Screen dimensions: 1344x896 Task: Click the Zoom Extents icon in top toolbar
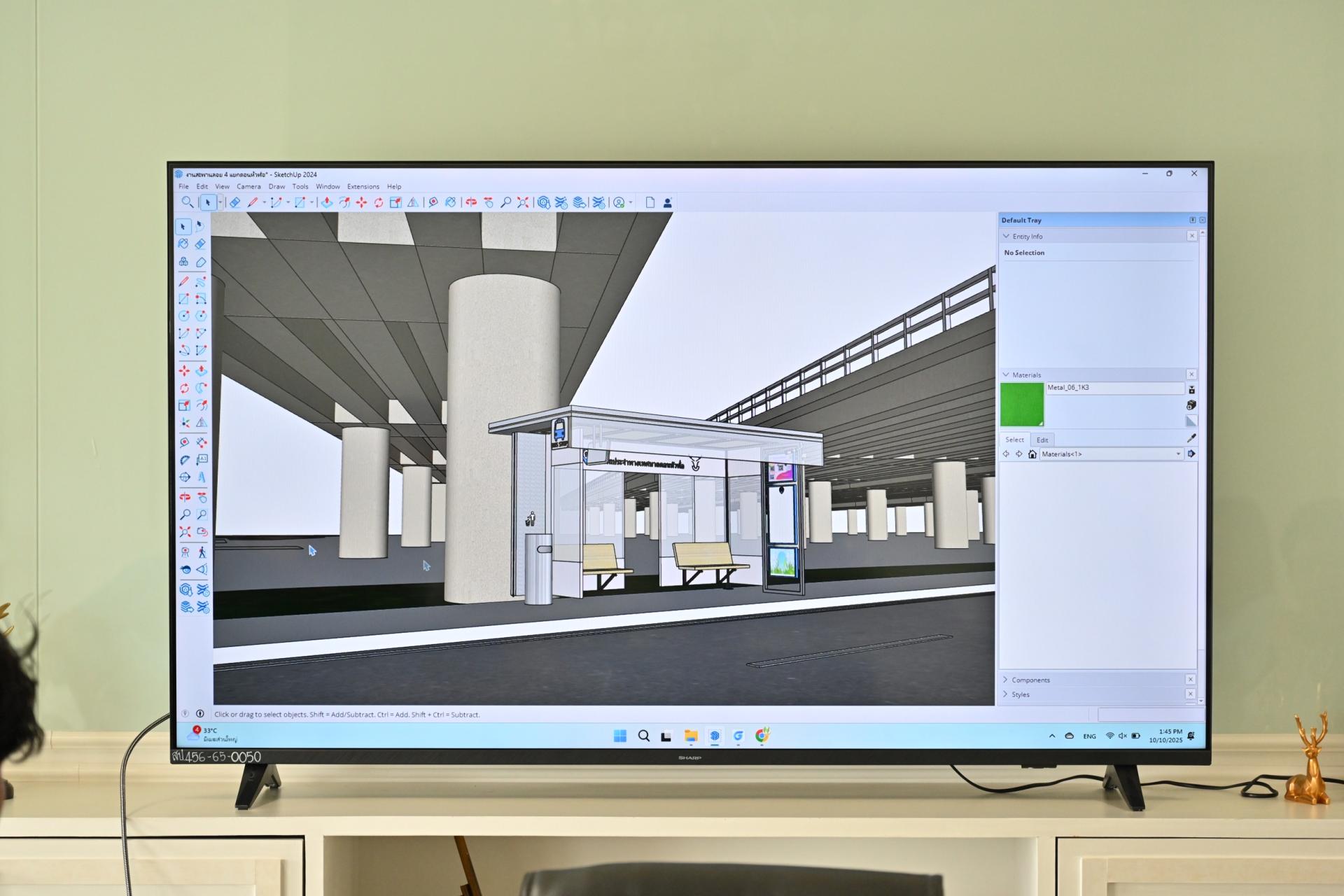point(523,202)
